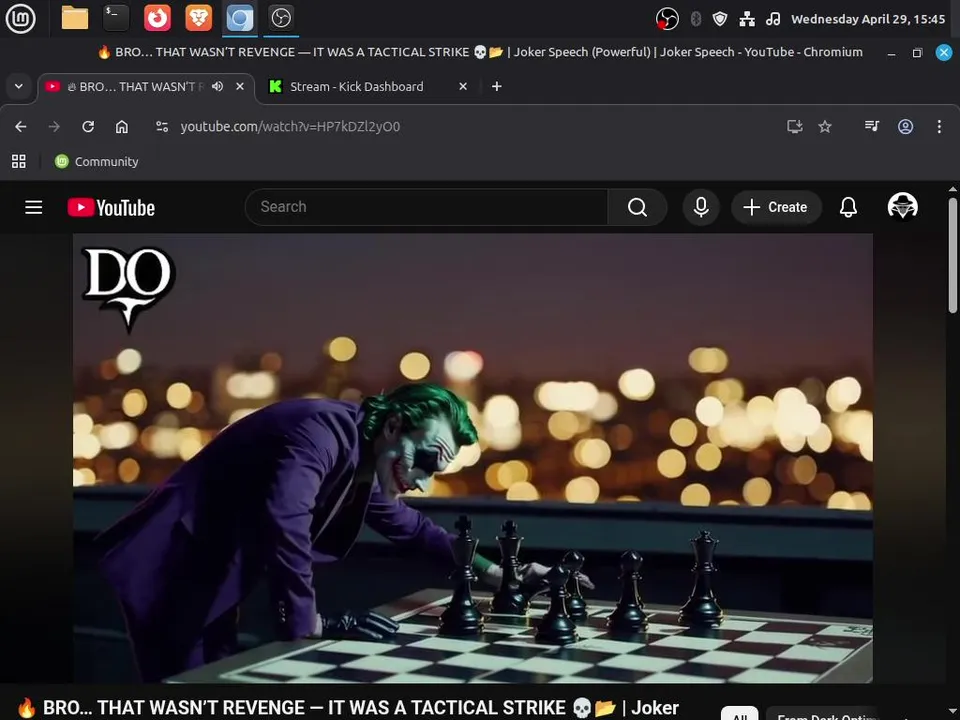Open the YouTube guide hamburger menu
This screenshot has height=720, width=960.
[x=34, y=208]
